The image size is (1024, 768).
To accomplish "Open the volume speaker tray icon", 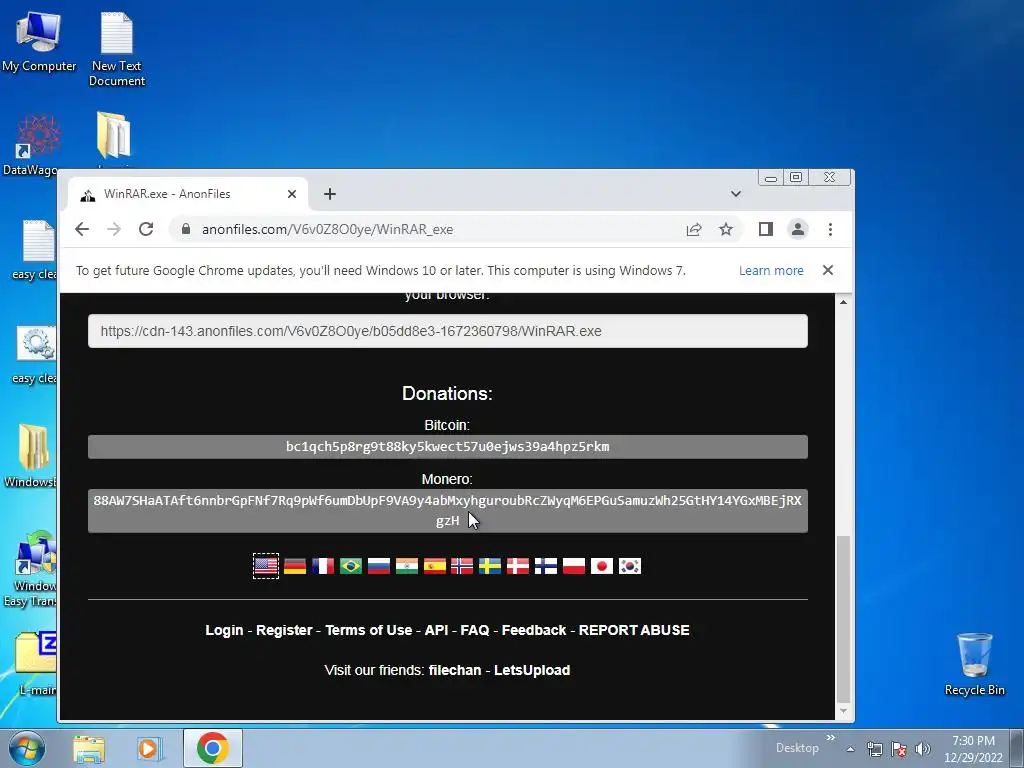I will [922, 749].
